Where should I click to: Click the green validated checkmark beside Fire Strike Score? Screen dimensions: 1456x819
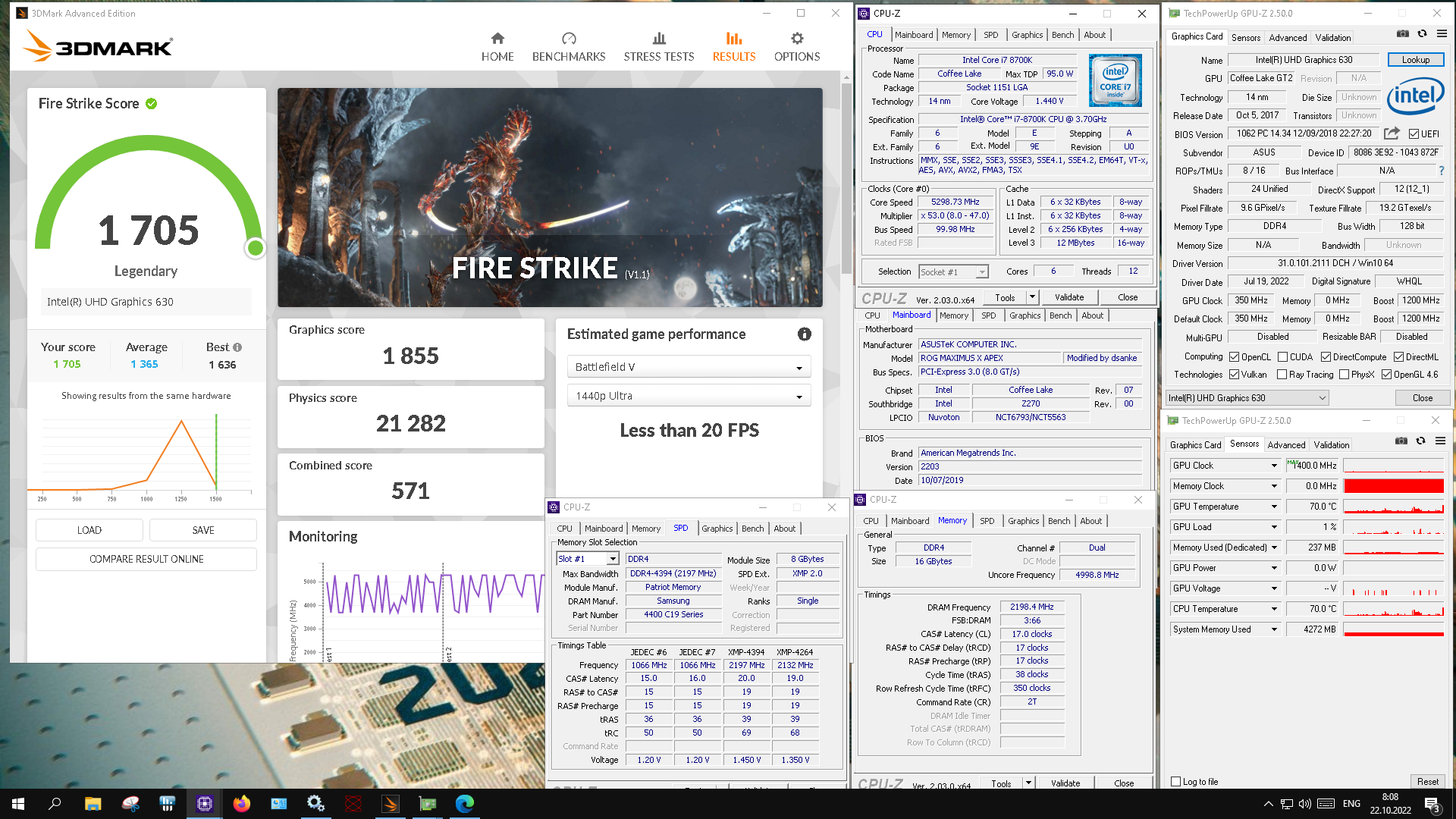pos(152,103)
